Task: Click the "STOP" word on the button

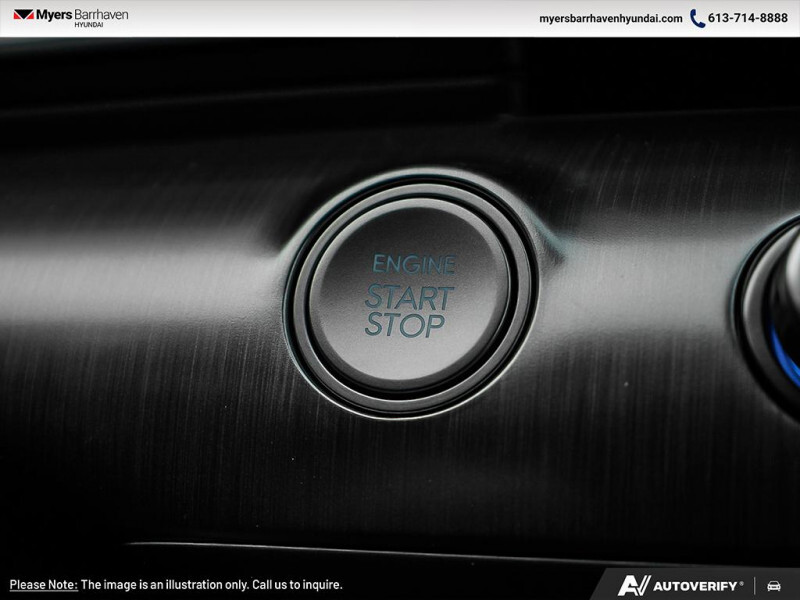Action: point(405,326)
